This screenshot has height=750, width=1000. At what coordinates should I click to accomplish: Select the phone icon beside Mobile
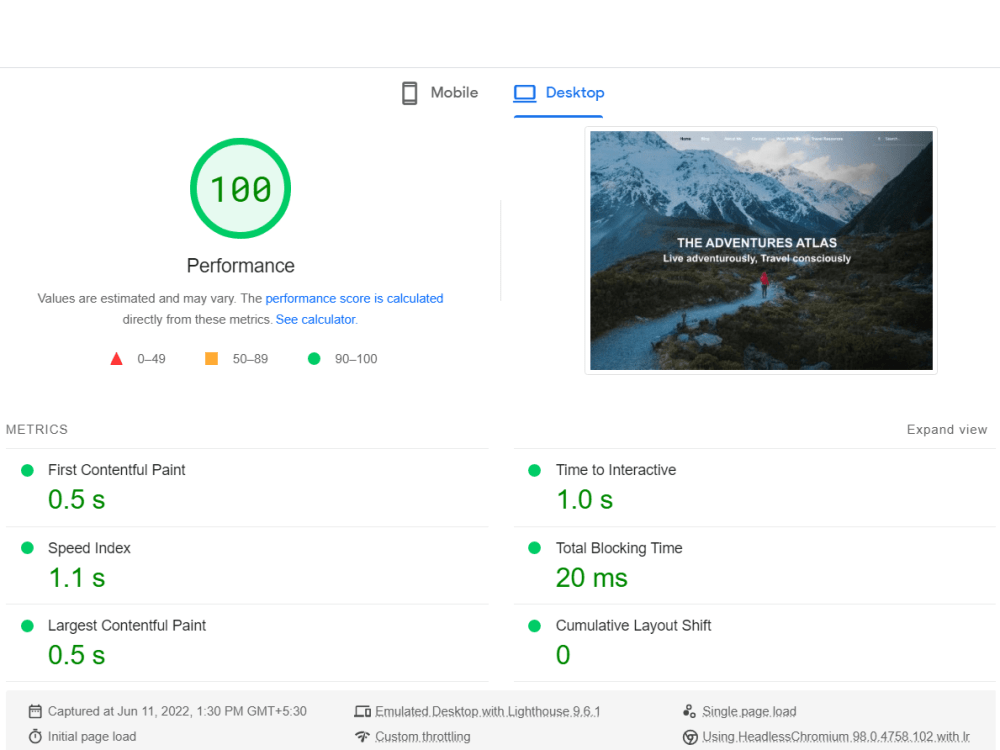(x=409, y=92)
